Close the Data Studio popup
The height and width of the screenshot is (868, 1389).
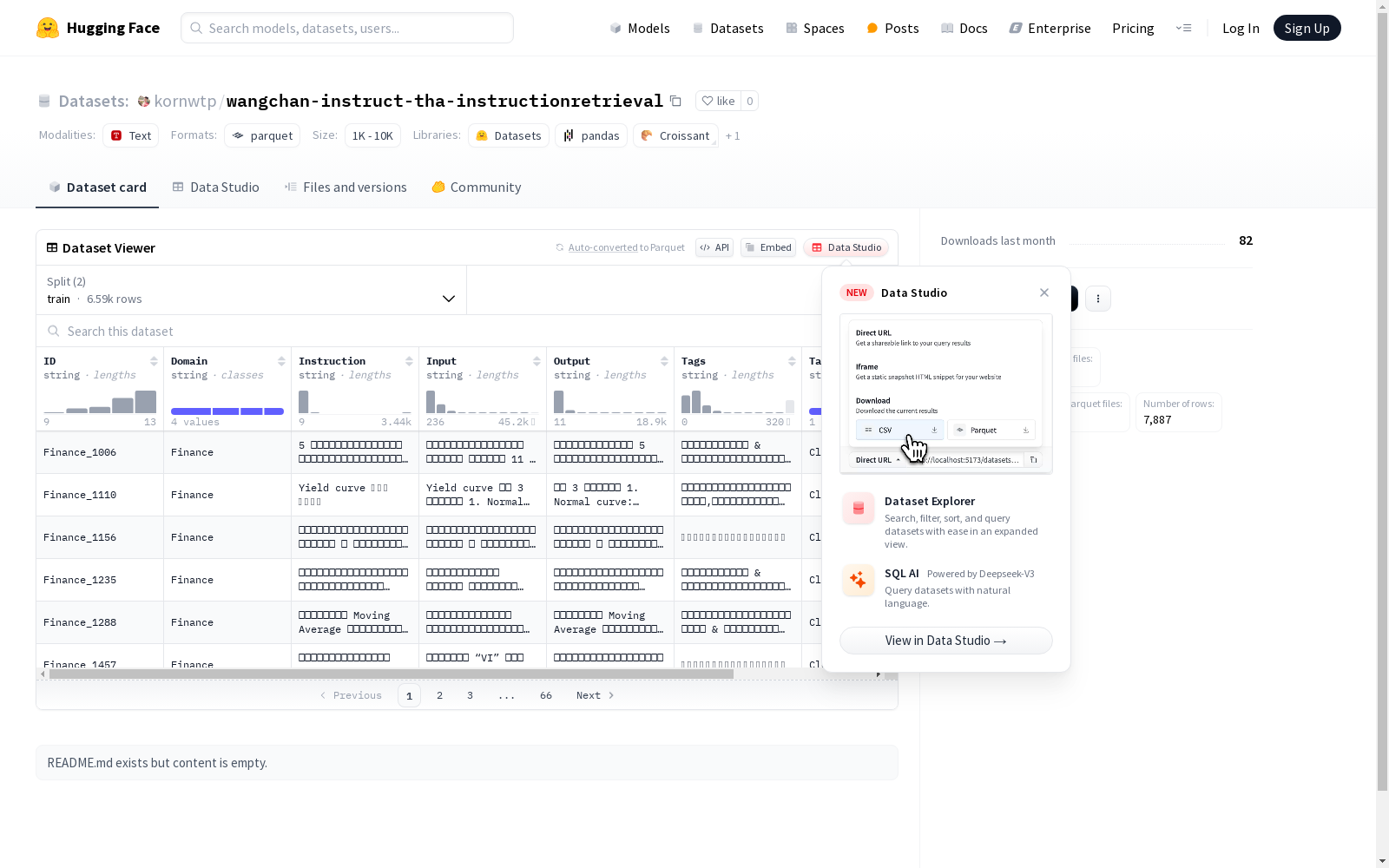coord(1044,293)
